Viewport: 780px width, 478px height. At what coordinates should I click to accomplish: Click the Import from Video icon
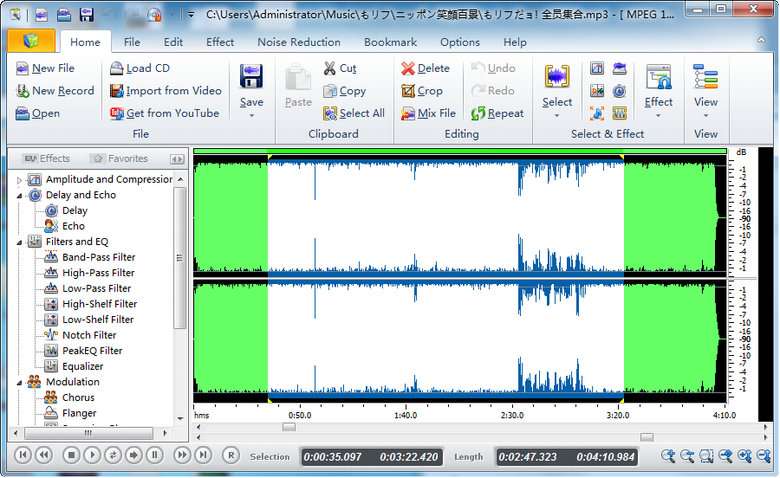pos(115,91)
